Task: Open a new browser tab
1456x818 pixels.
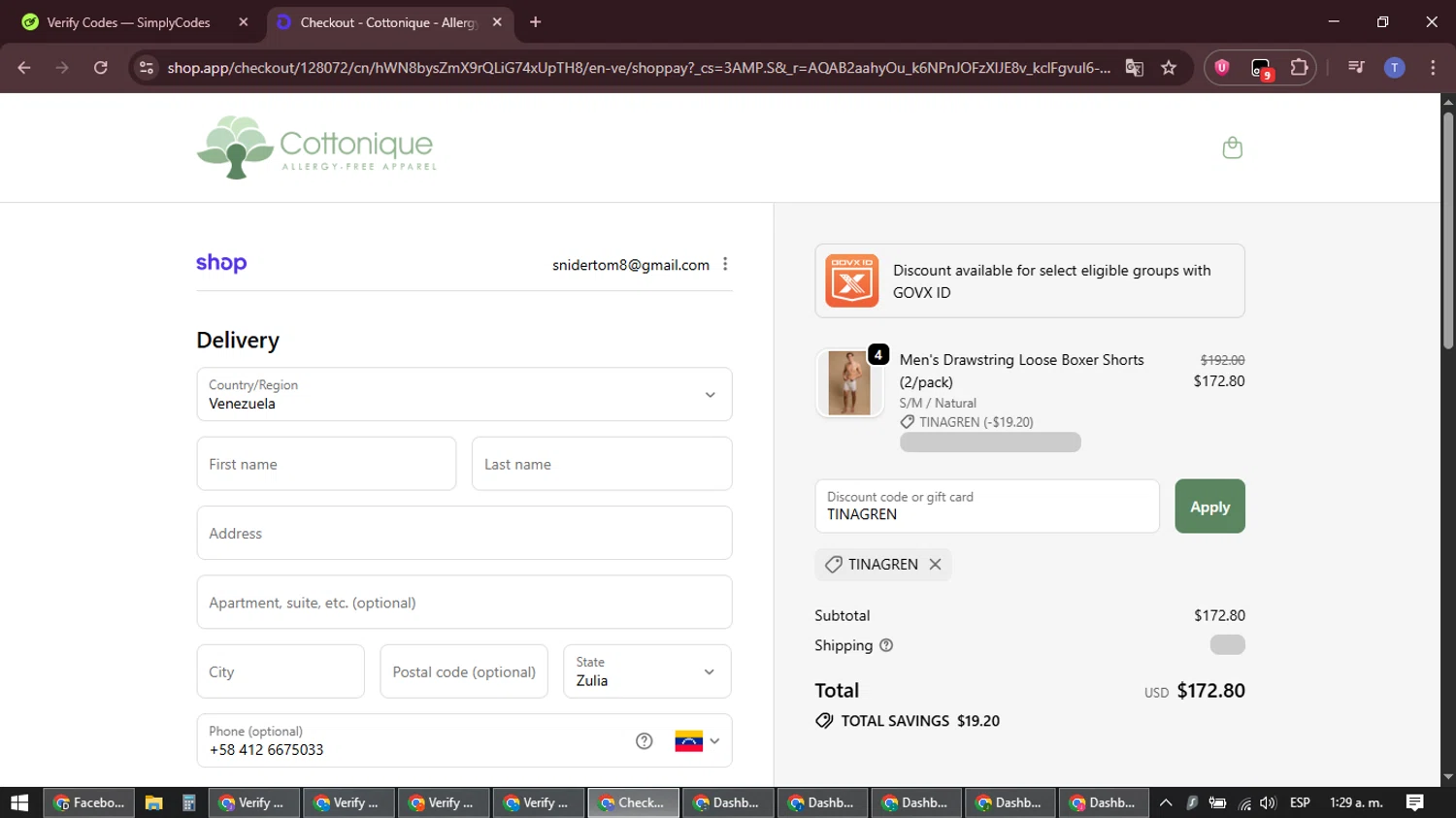Action: click(x=535, y=22)
